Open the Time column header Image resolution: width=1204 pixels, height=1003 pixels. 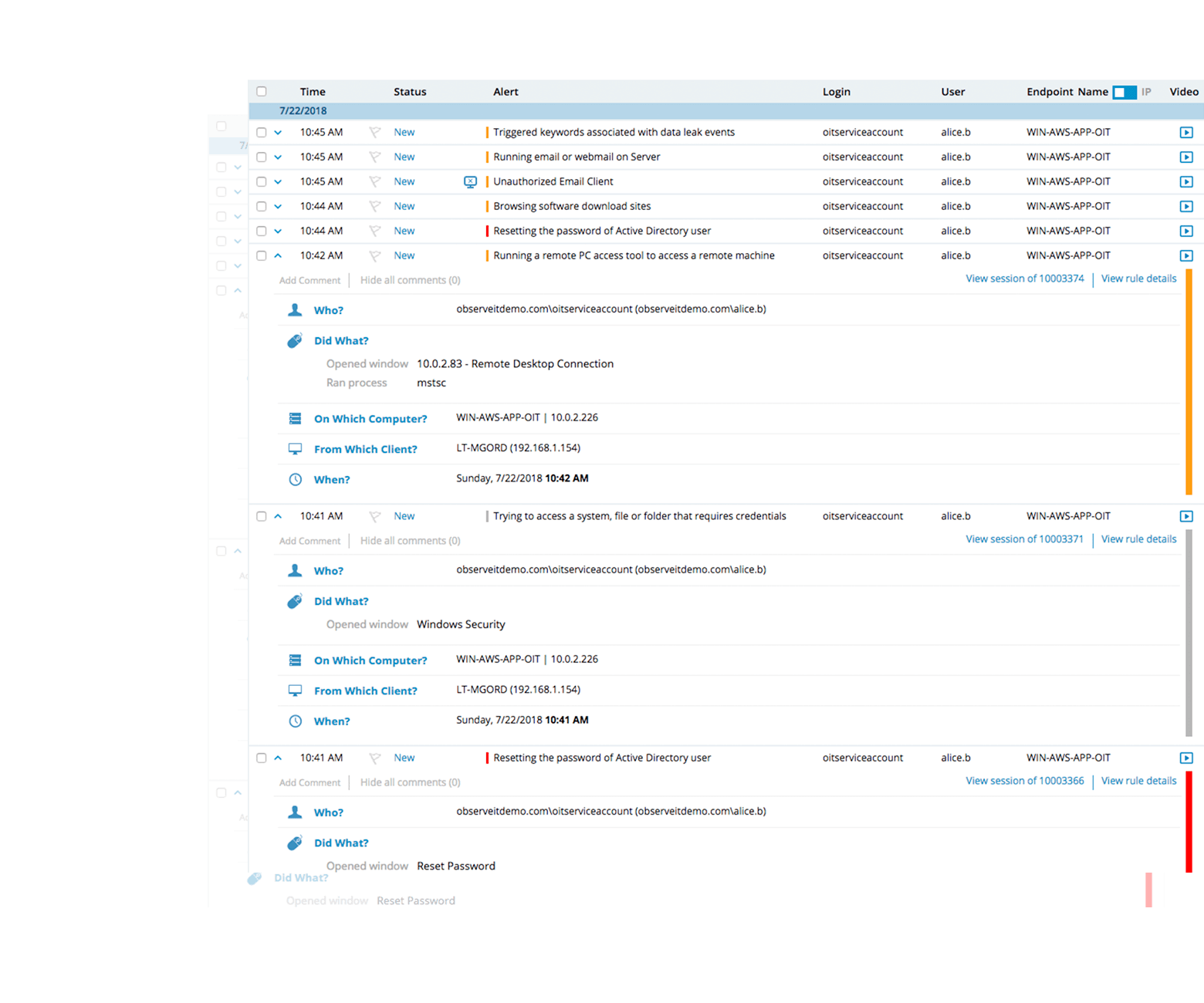pos(312,91)
